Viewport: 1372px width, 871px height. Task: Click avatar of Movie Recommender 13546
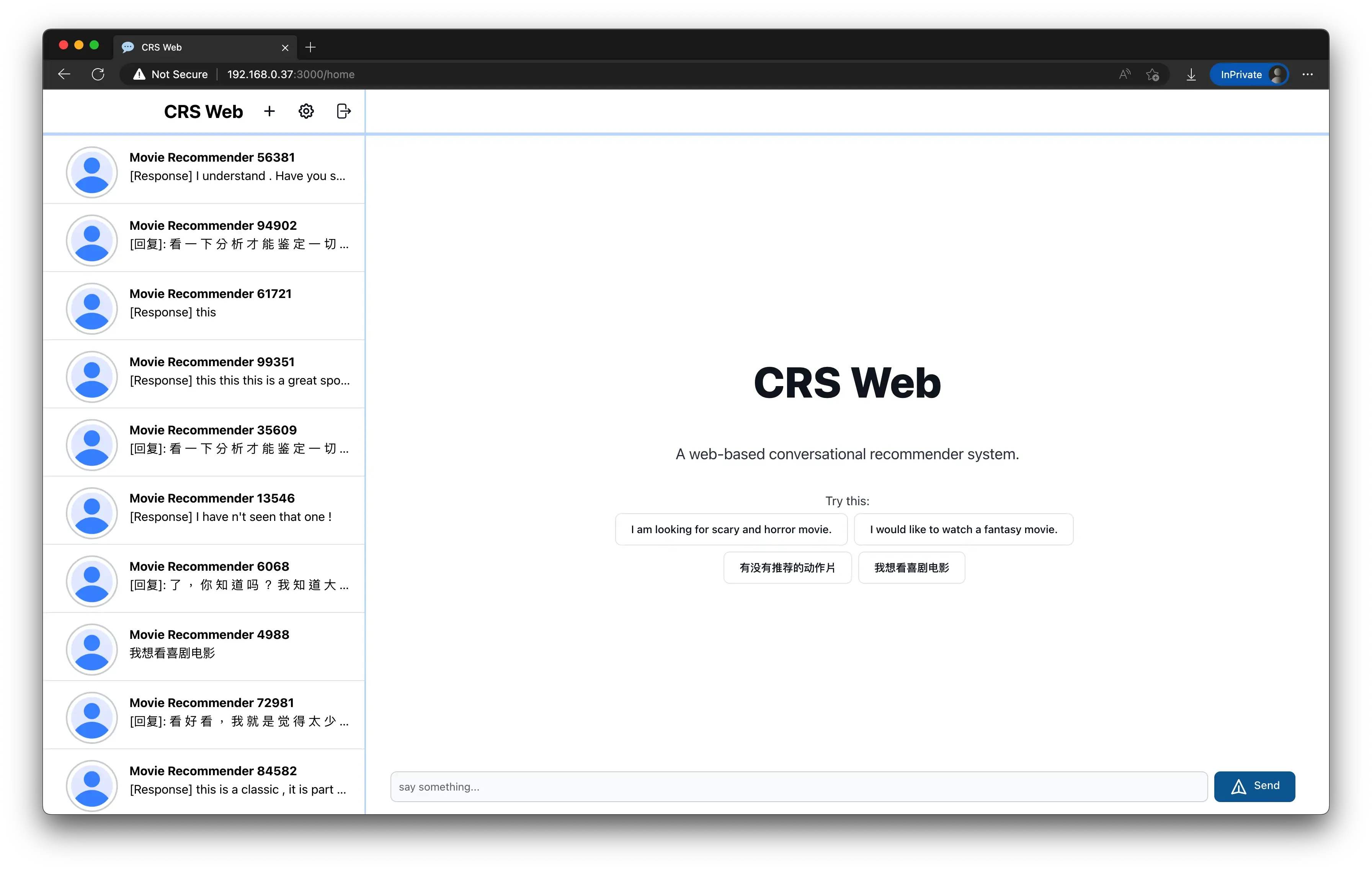coord(92,513)
